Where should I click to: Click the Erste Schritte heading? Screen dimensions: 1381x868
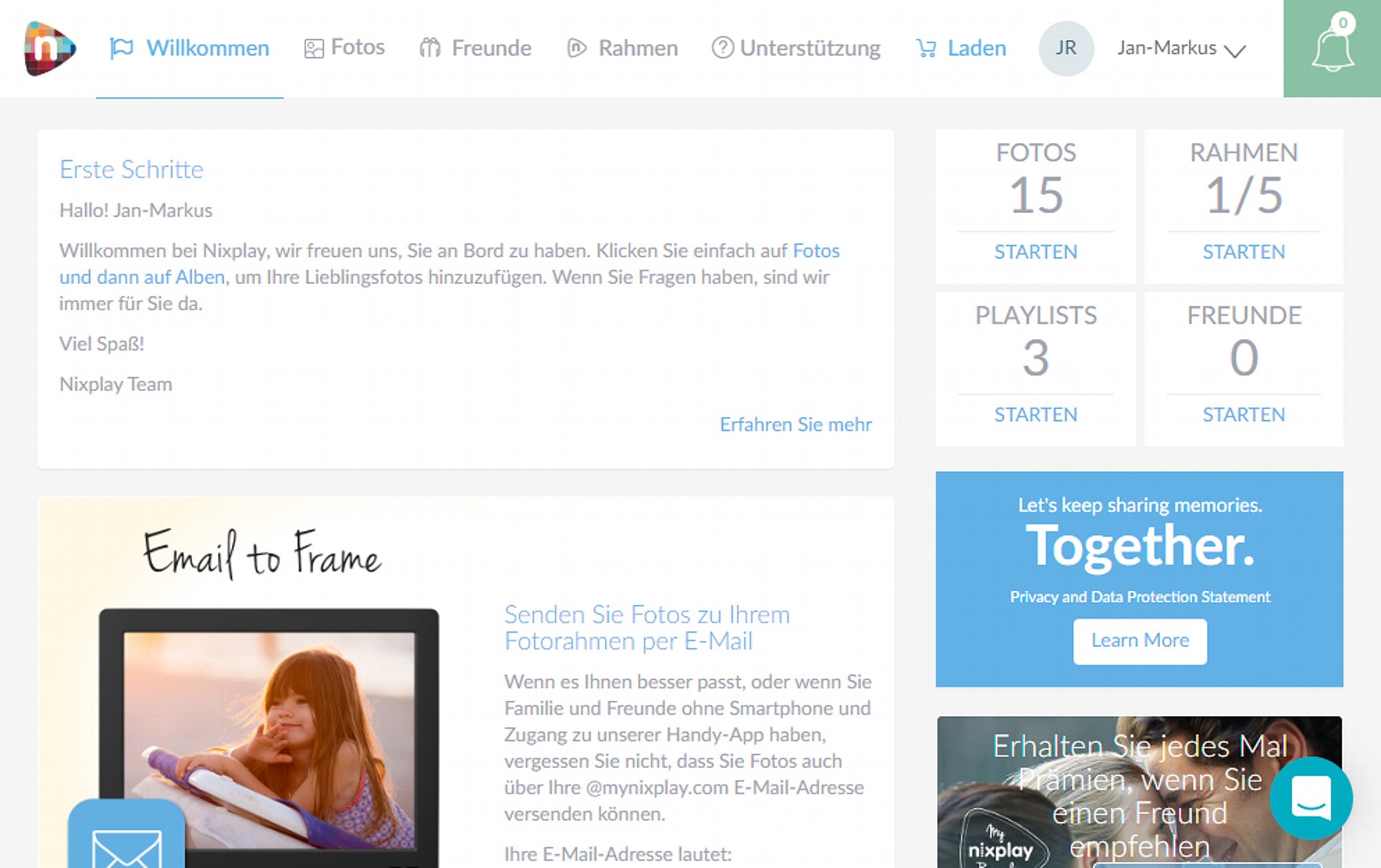[131, 170]
